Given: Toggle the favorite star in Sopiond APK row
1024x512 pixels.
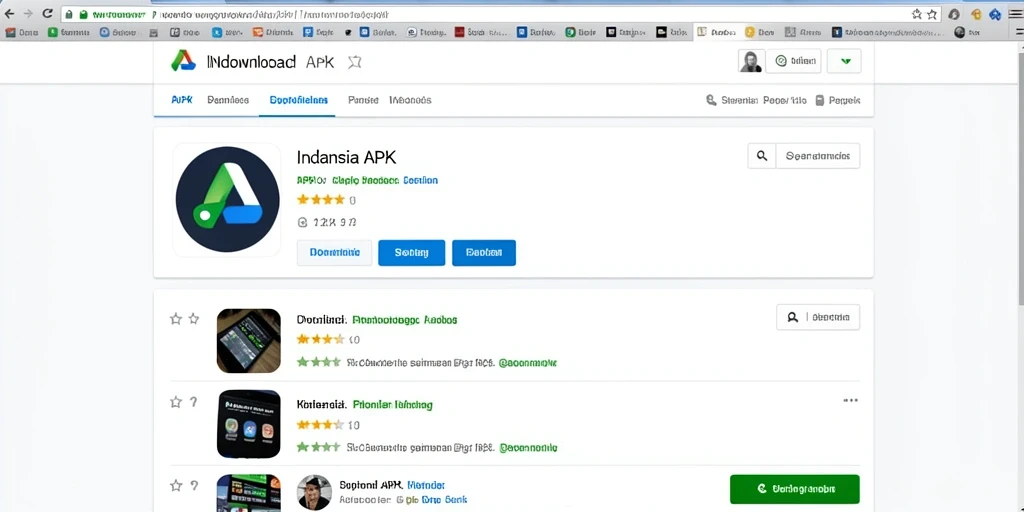Looking at the screenshot, I should point(176,485).
